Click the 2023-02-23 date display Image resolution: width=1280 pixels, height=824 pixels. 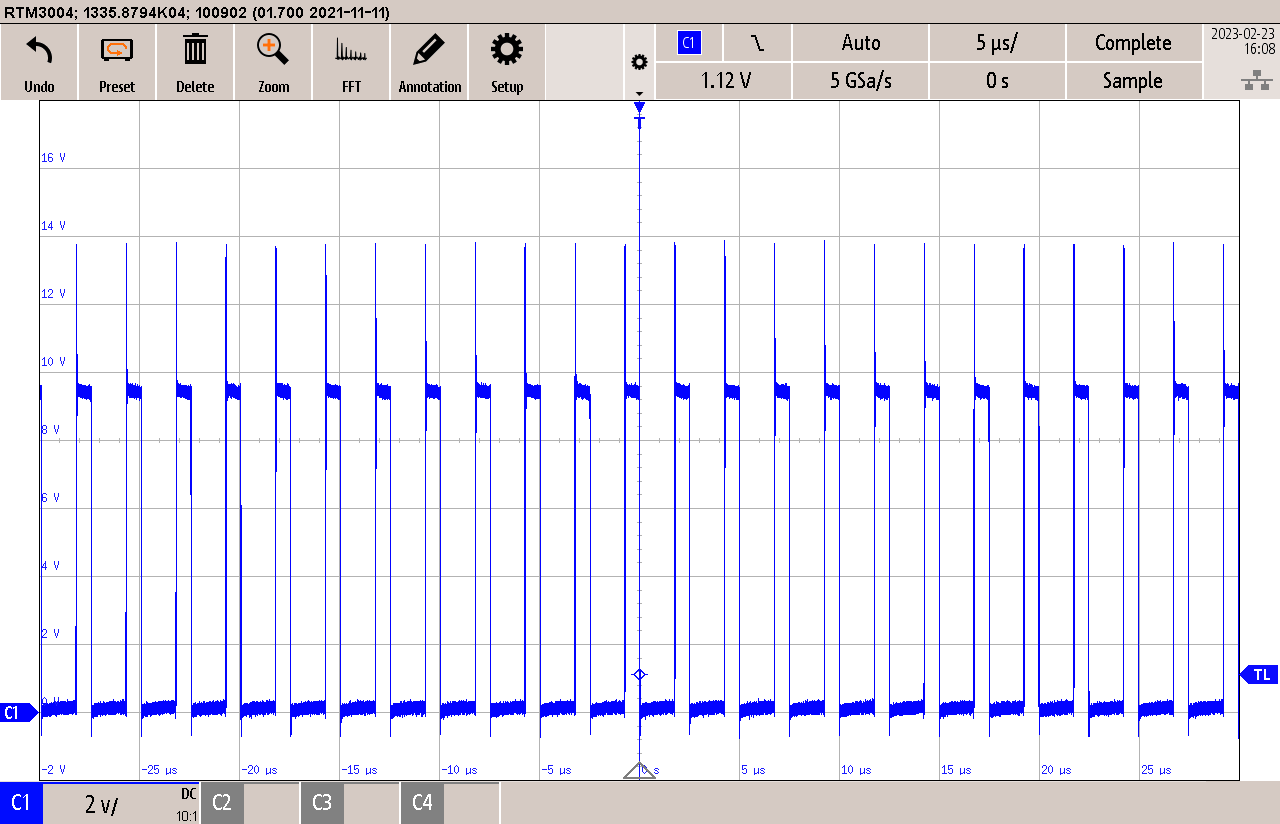(x=1243, y=33)
